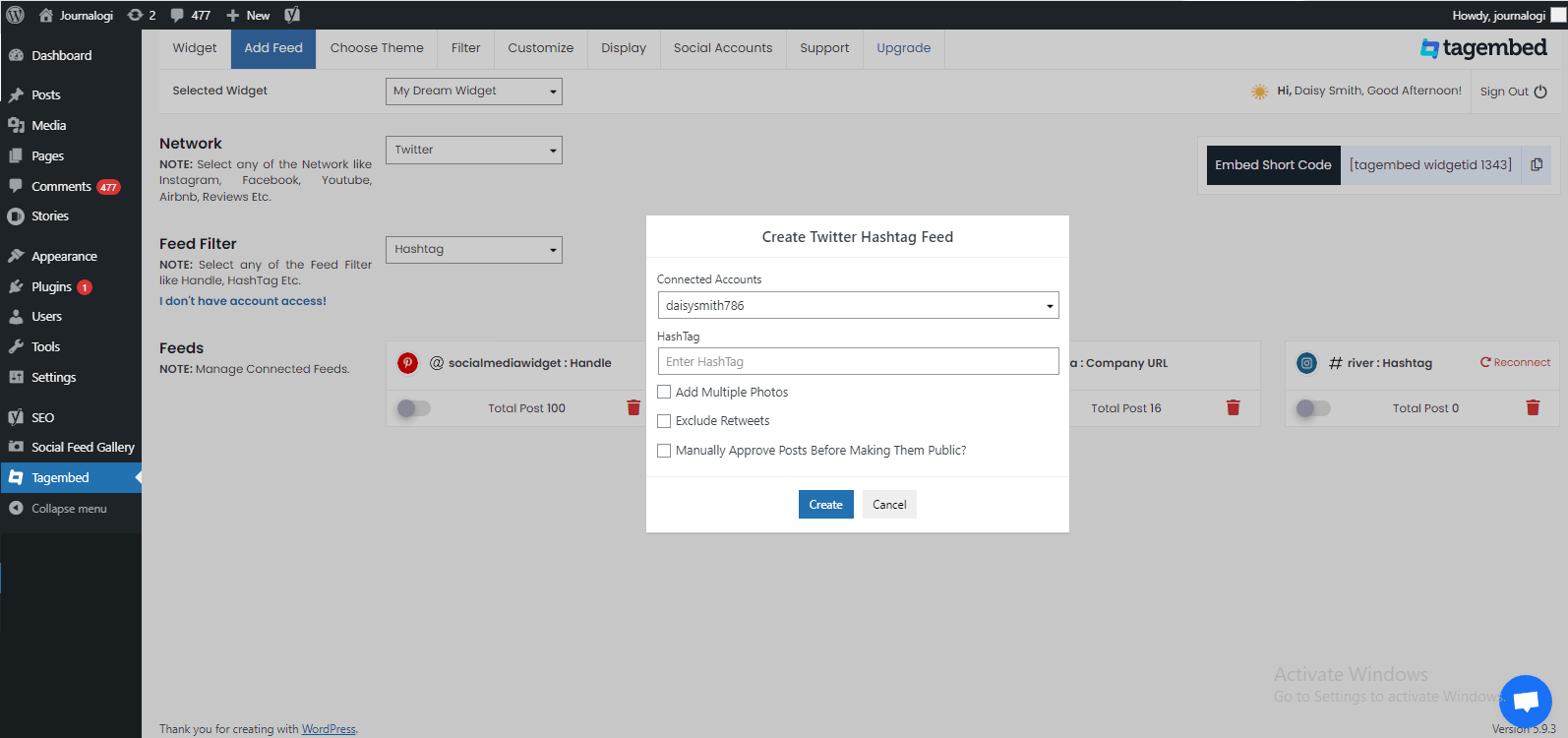Click the copy shortcode icon

(1537, 164)
